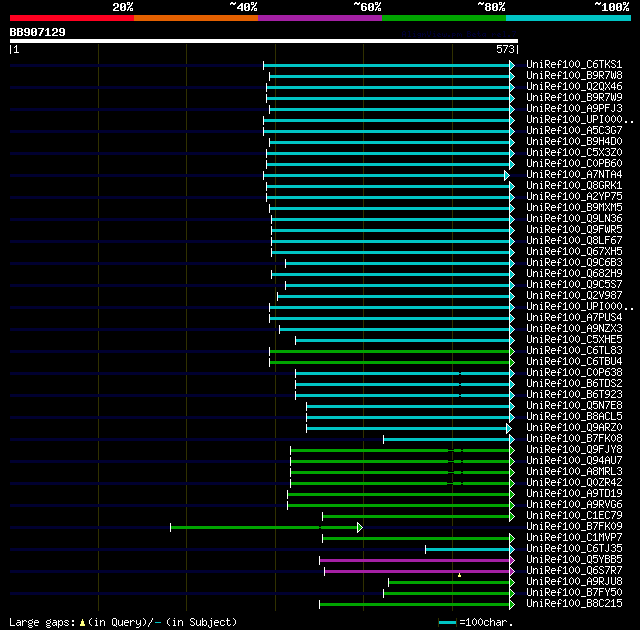Select the label UniRef100_A7PUS4
The height and width of the screenshot is (630, 640).
pyautogui.click(x=574, y=318)
